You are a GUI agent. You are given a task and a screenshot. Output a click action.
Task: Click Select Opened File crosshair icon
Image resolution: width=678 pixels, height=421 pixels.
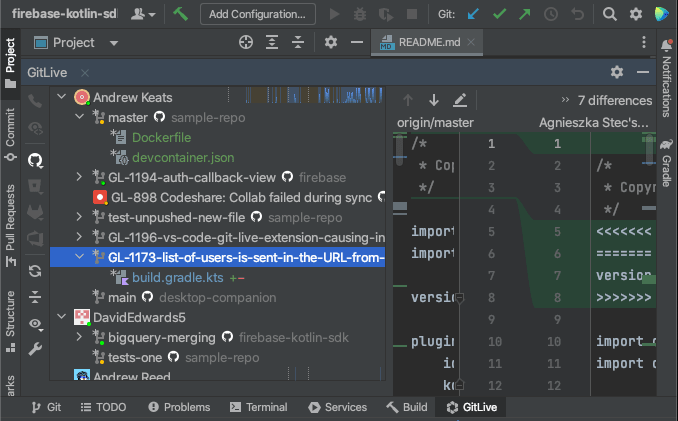[x=246, y=42]
